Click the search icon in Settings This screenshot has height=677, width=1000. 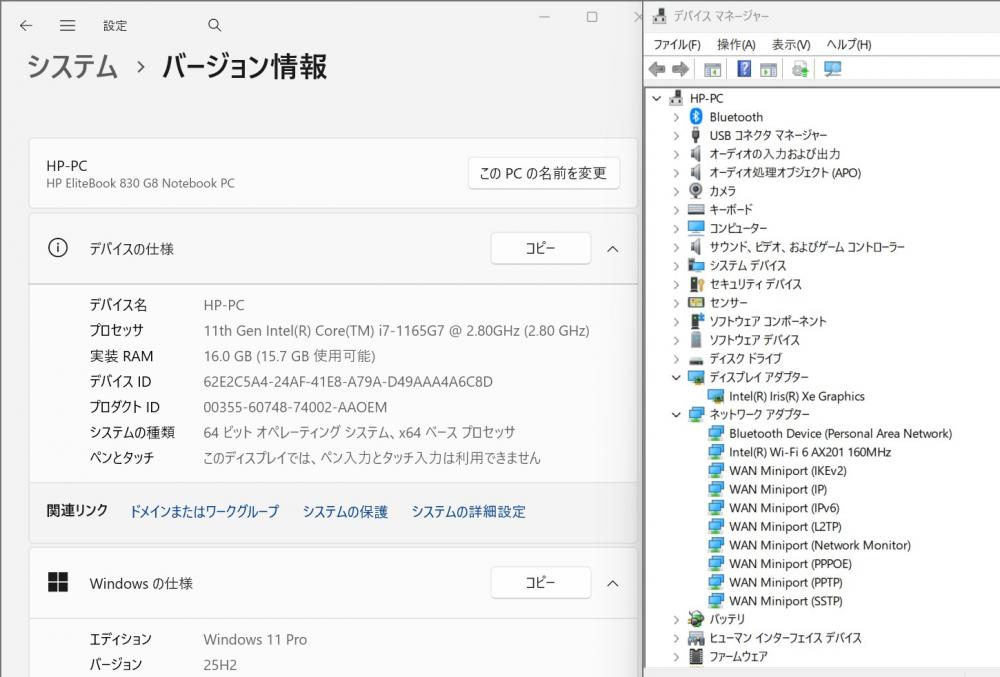[x=214, y=25]
